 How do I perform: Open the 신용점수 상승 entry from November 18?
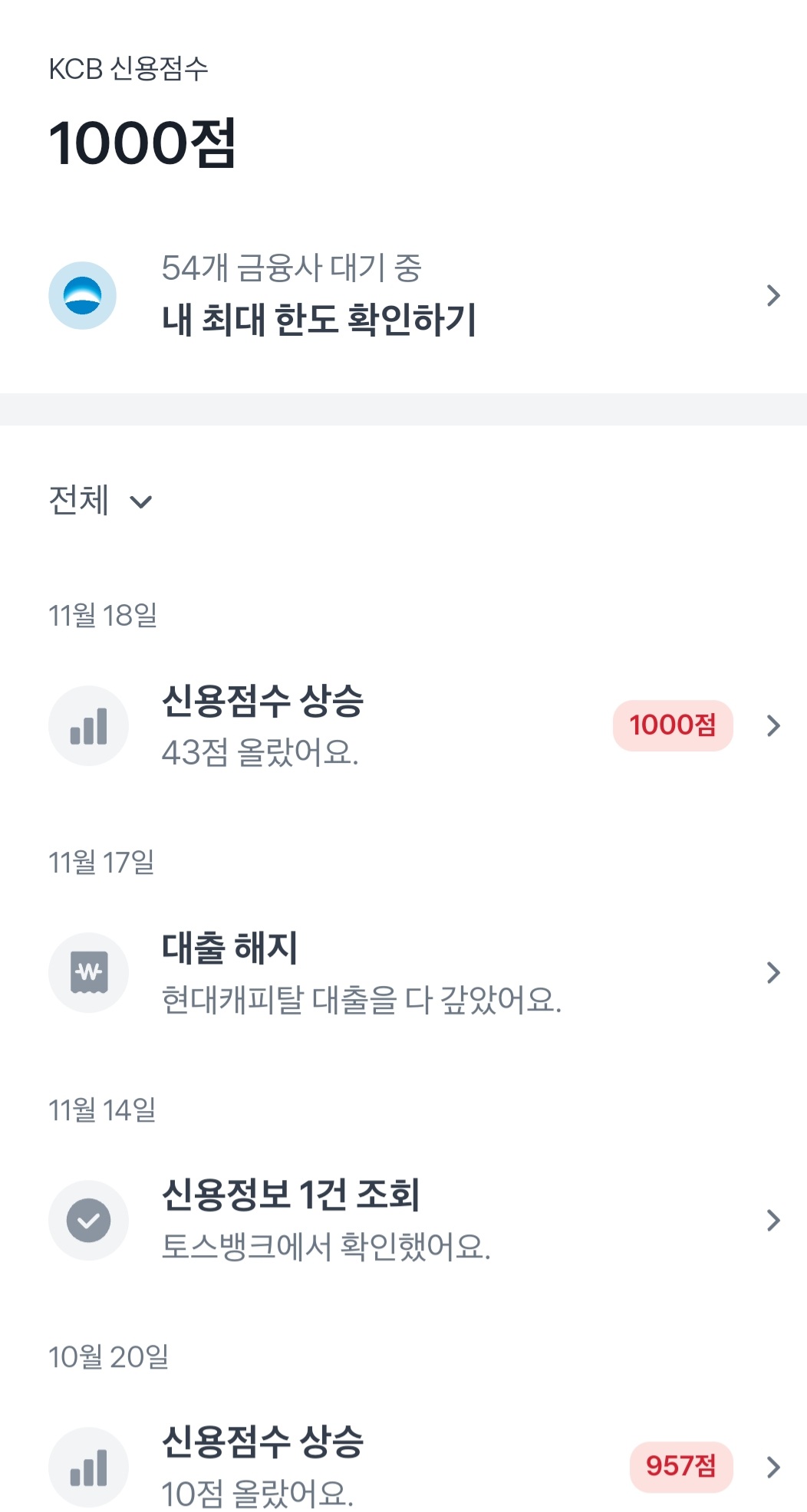262,701
